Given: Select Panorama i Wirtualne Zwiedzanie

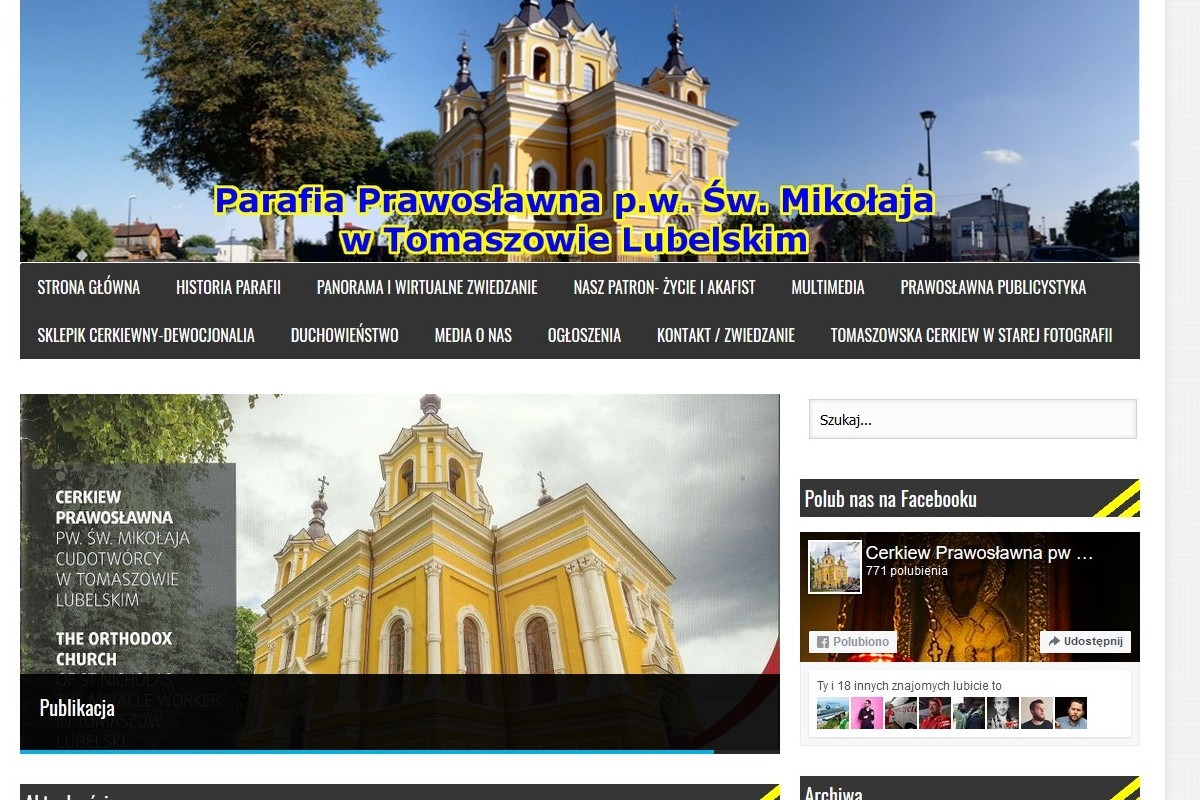Looking at the screenshot, I should (427, 287).
